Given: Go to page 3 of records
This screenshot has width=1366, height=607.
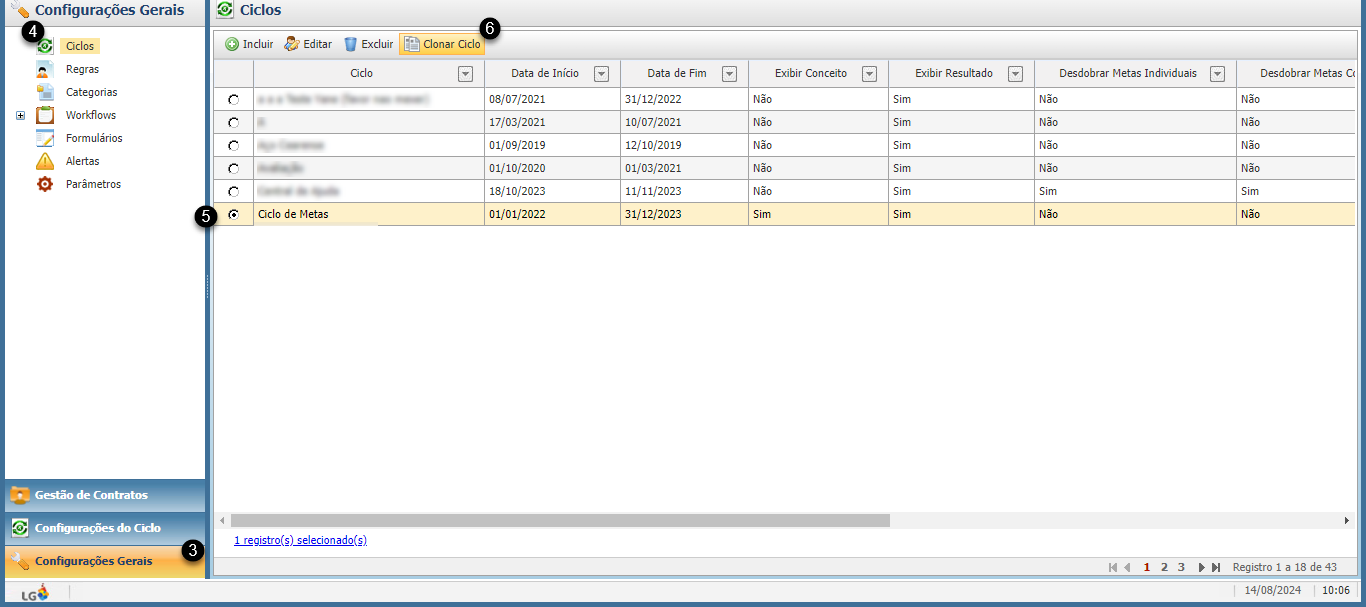Looking at the screenshot, I should 1181,567.
